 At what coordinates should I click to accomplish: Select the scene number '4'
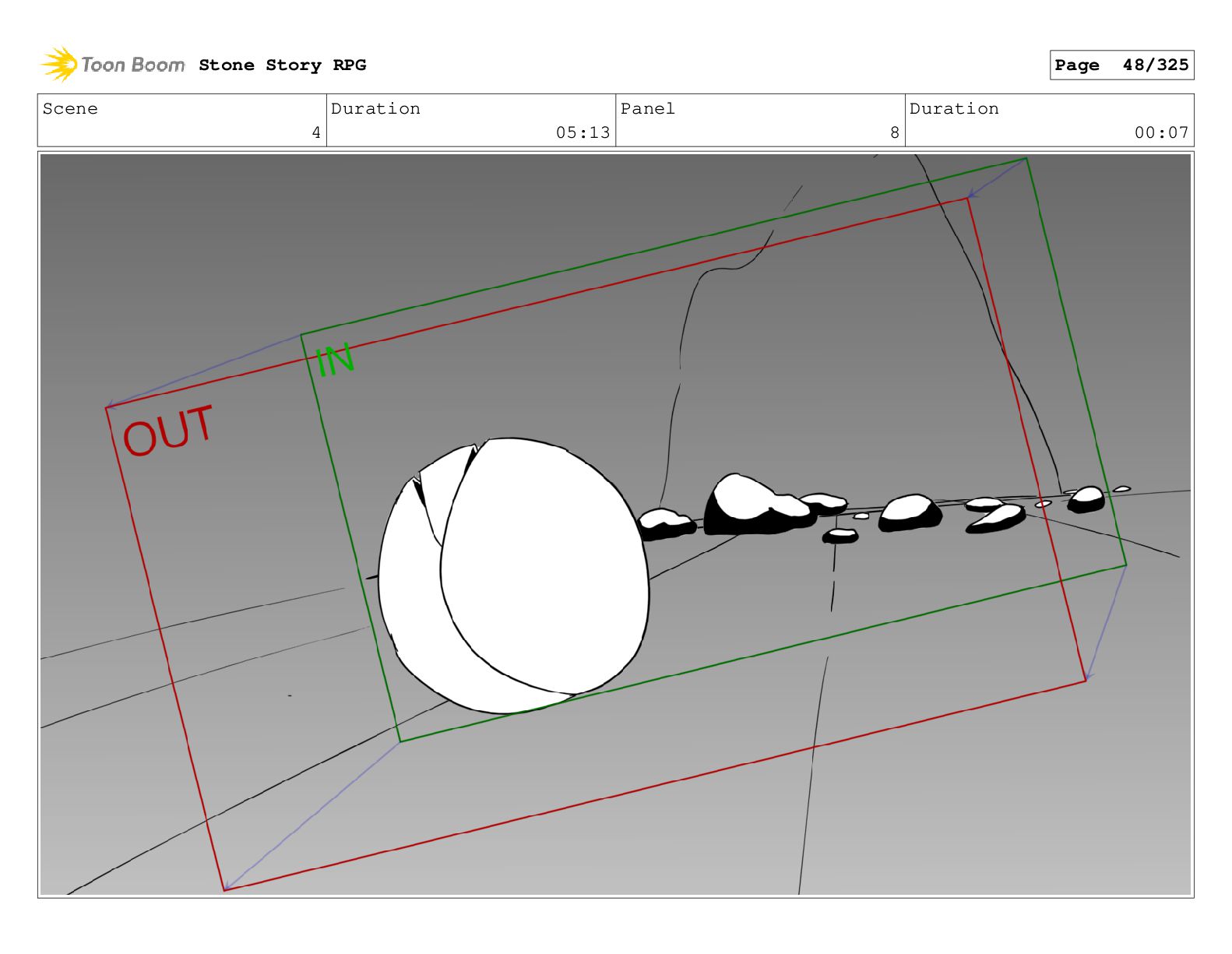(316, 133)
